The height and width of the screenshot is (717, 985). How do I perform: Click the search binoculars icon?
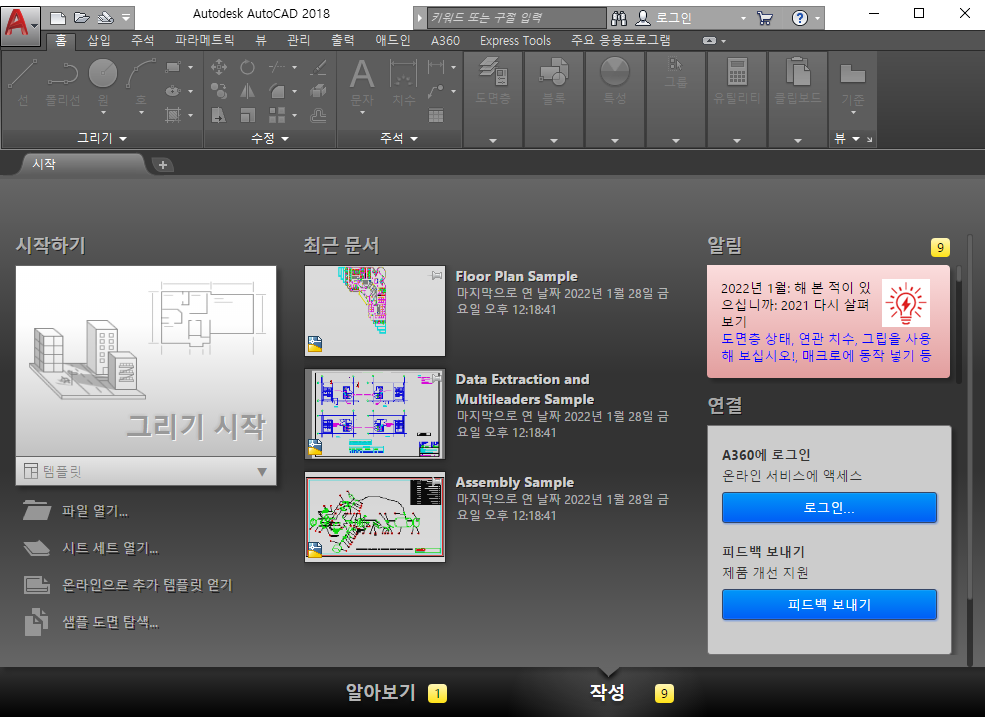(619, 18)
